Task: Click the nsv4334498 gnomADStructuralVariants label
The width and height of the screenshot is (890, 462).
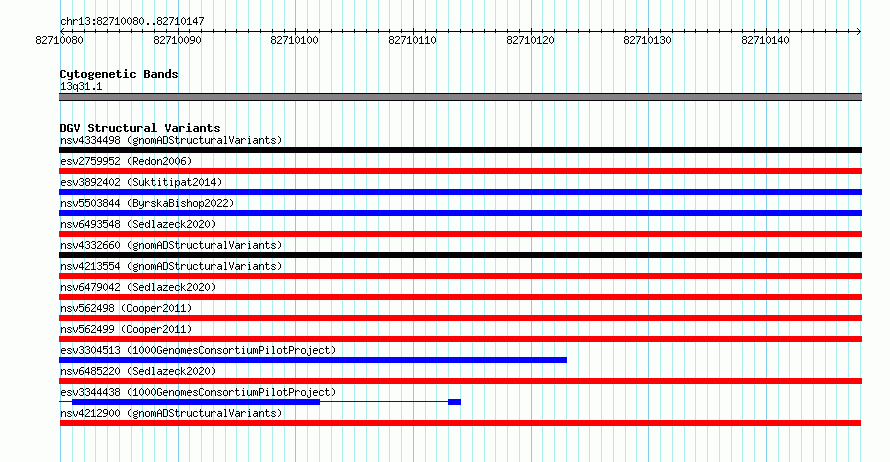Action: tap(171, 140)
